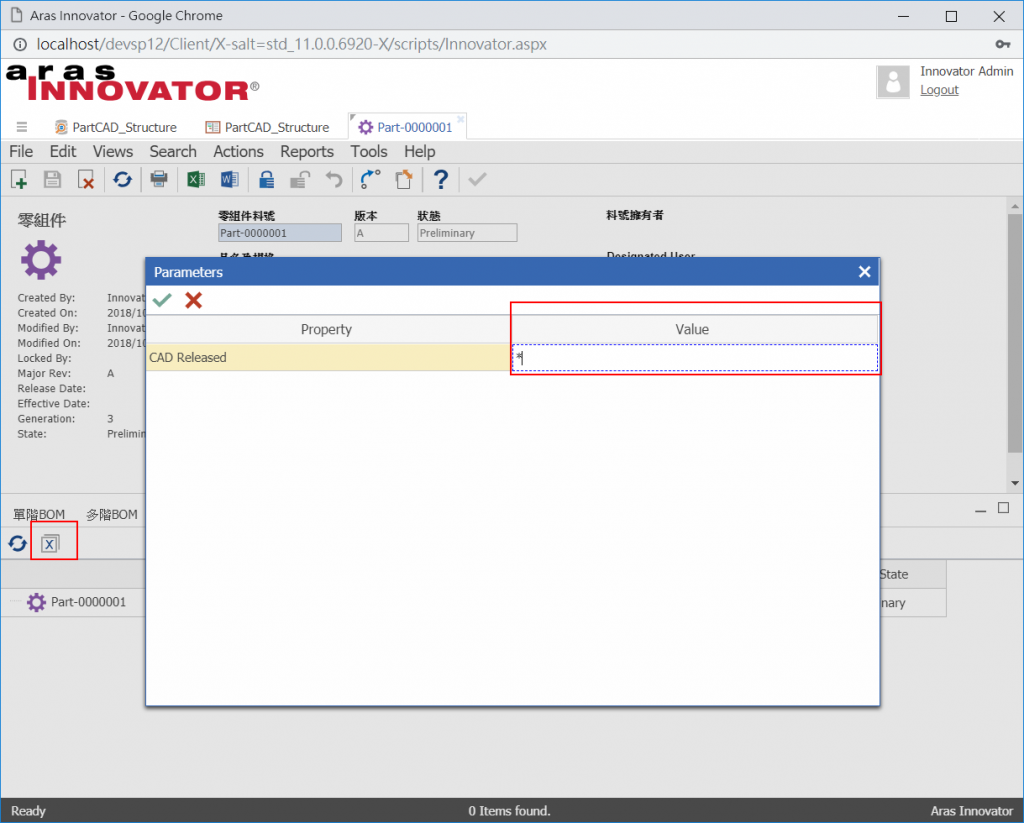This screenshot has width=1024, height=823.
Task: Click the site info icon in address bar
Action: coord(20,44)
